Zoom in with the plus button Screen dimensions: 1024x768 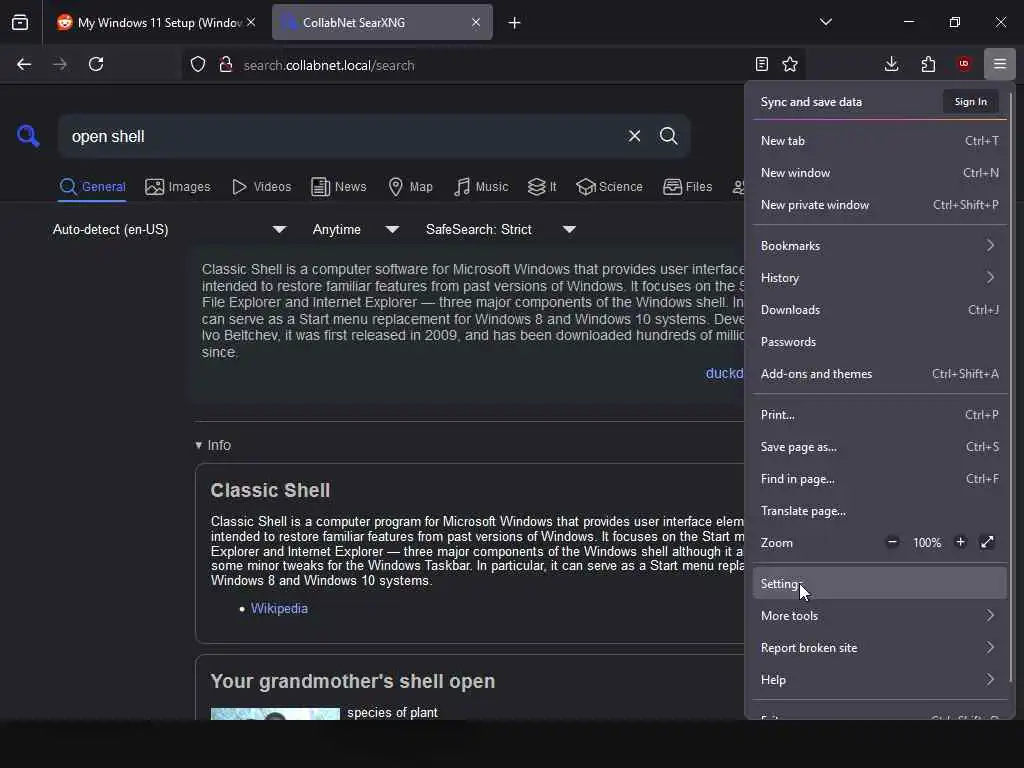click(961, 542)
